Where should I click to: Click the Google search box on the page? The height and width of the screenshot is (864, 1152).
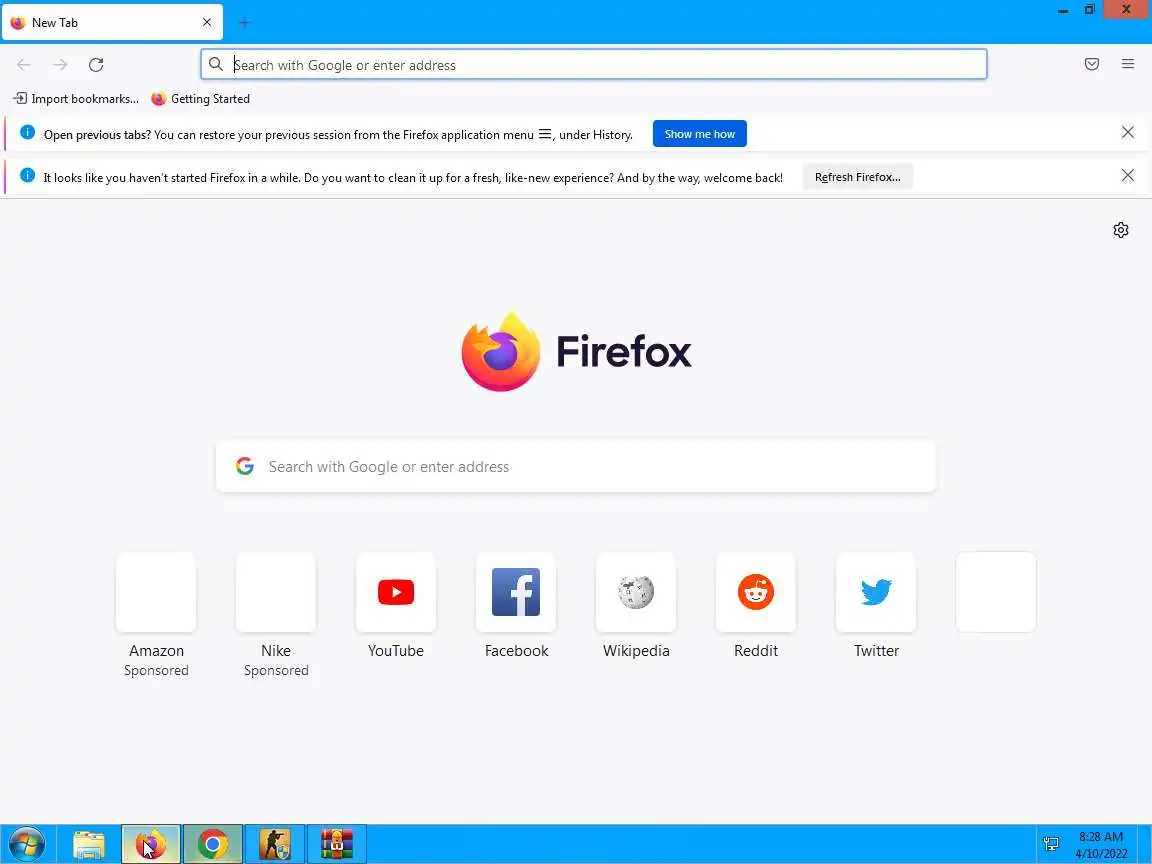click(x=576, y=467)
